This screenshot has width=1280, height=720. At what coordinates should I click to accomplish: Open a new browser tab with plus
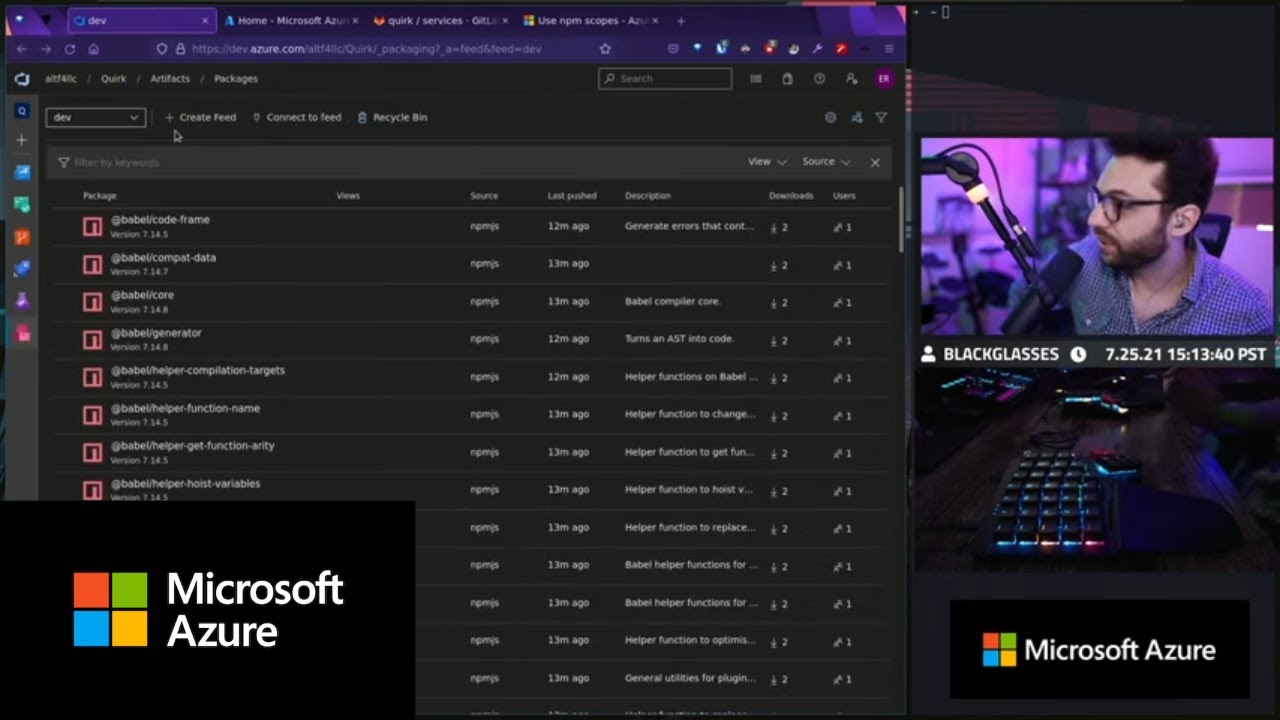681,20
